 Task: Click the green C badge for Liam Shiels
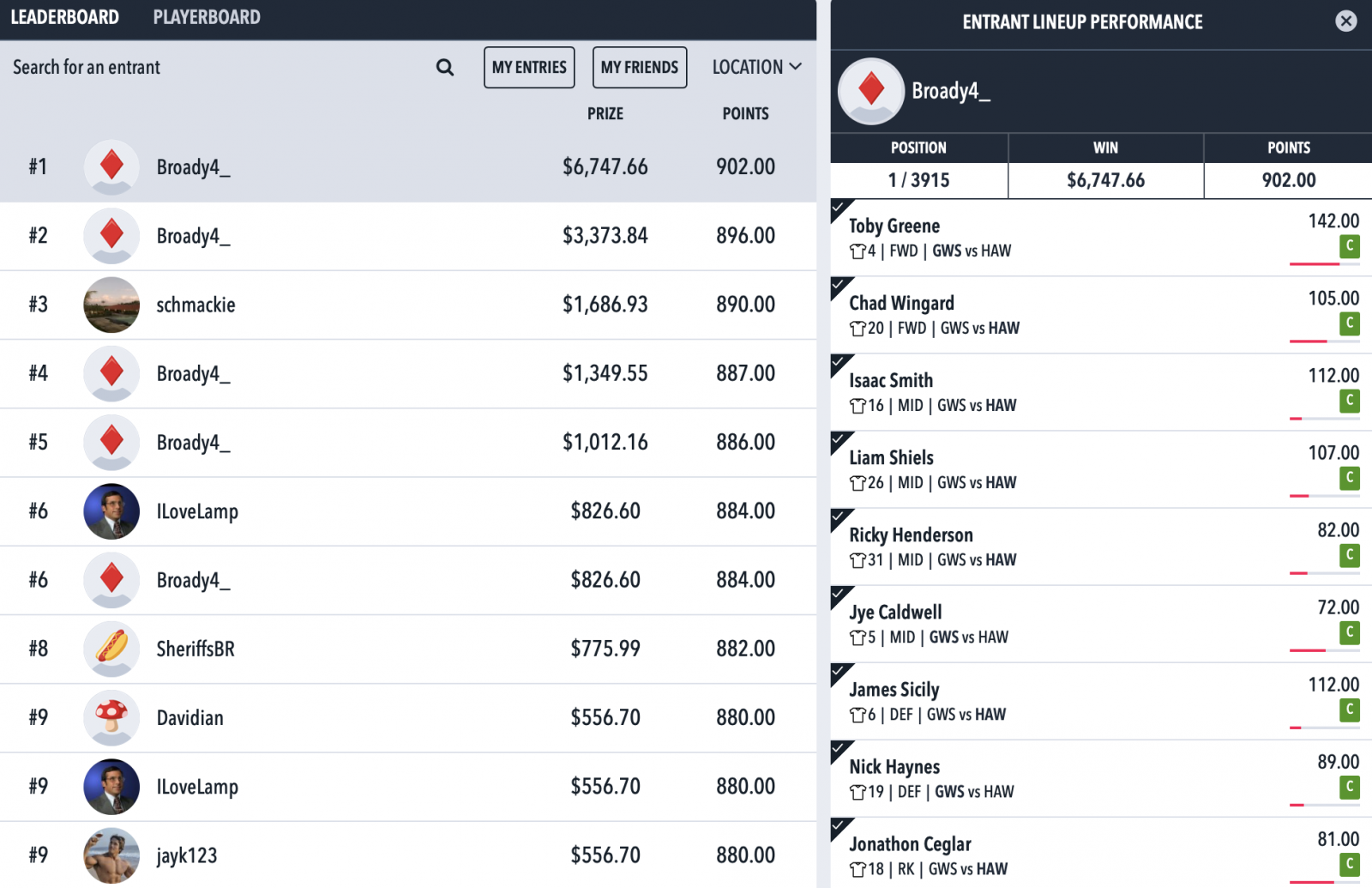(1350, 478)
